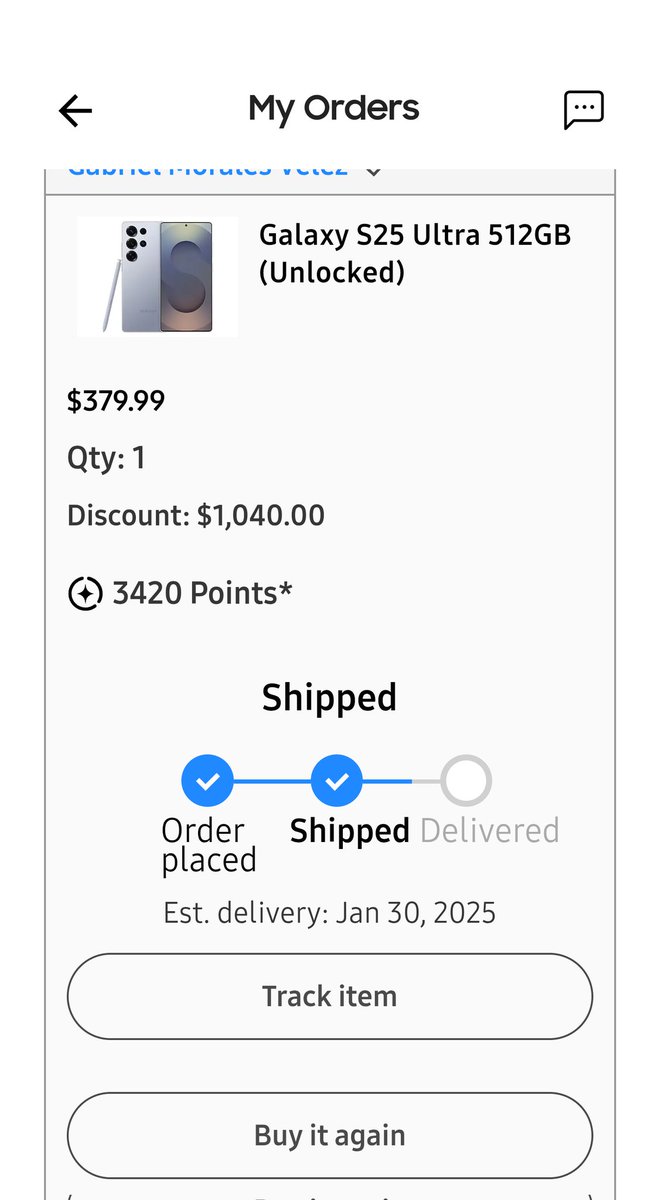Tap the Track item button
Image resolution: width=668 pixels, height=1200 pixels.
(x=330, y=997)
